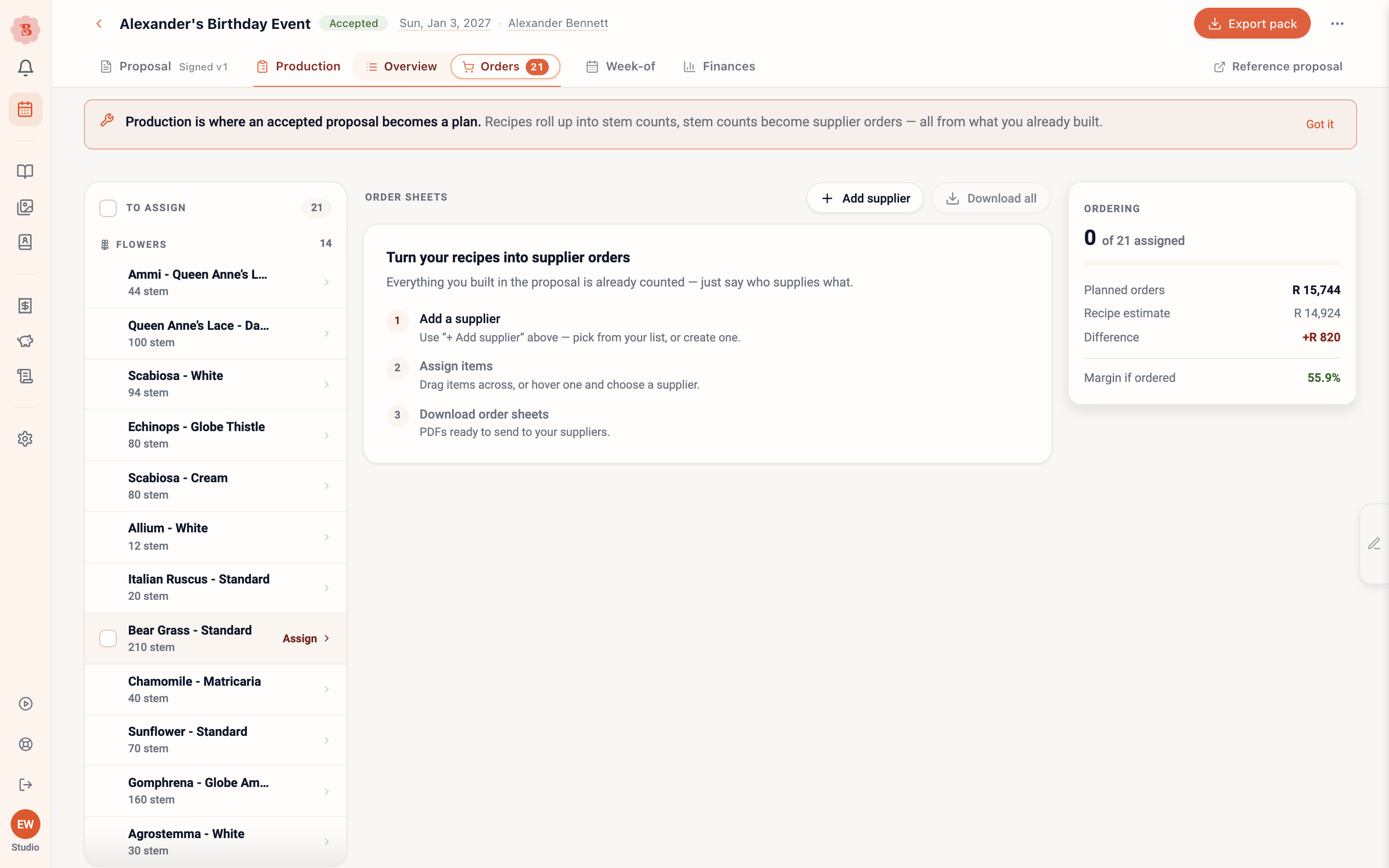Expand the Scabiosa - Cream chevron

point(327,486)
